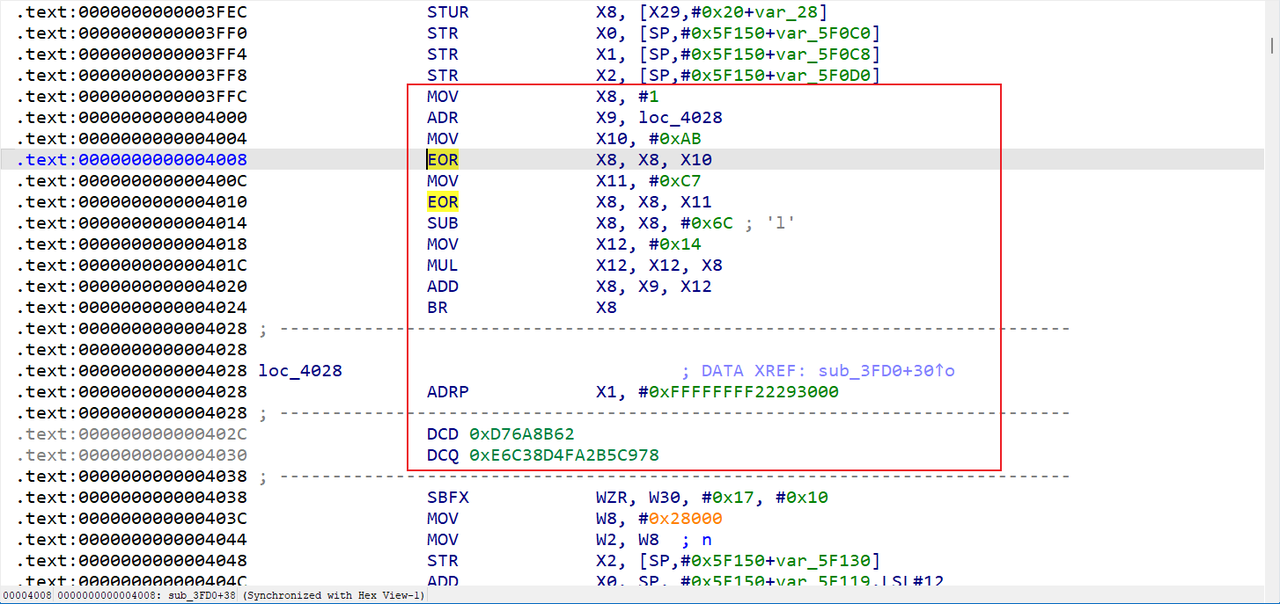Select the DCQ value 0xE6C38D4FA2B5C978
The width and height of the screenshot is (1280, 604).
point(564,455)
